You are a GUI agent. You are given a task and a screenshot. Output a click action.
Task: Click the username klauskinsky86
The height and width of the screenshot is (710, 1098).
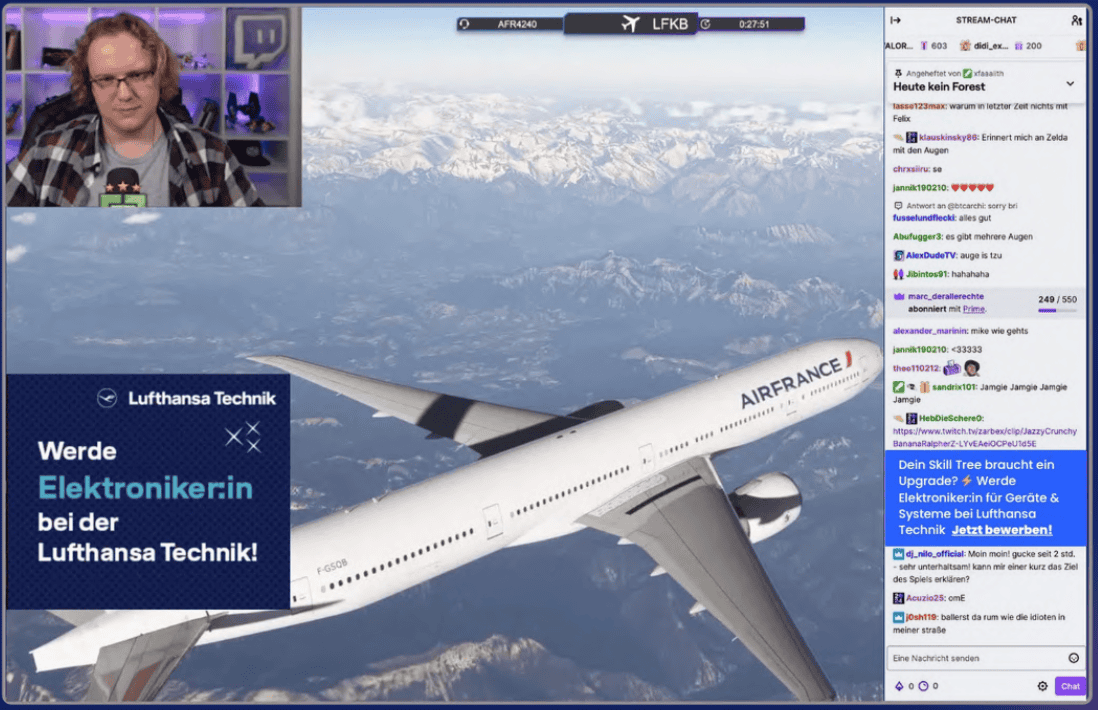(x=947, y=137)
